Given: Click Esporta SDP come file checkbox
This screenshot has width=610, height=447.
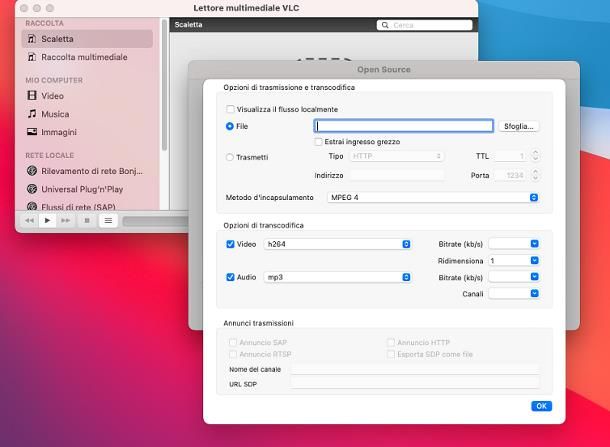Looking at the screenshot, I should point(391,354).
